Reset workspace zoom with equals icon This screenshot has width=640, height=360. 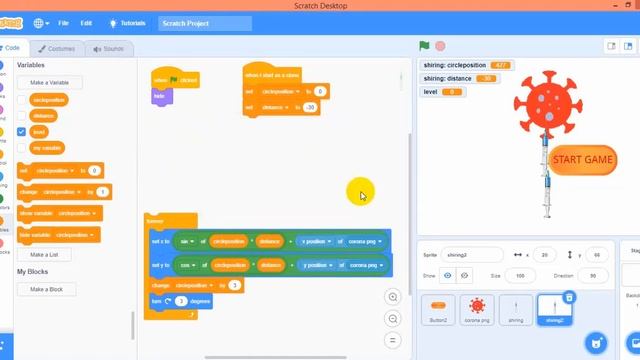(393, 340)
